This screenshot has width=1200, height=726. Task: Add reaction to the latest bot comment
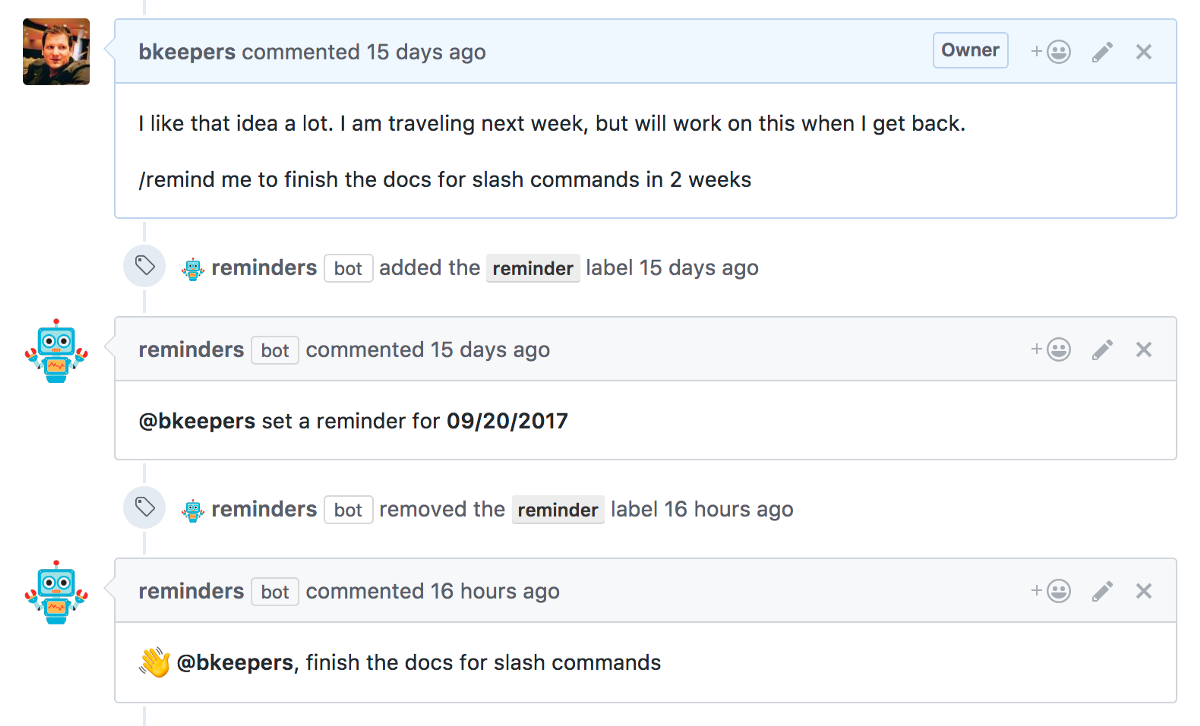[x=1051, y=592]
